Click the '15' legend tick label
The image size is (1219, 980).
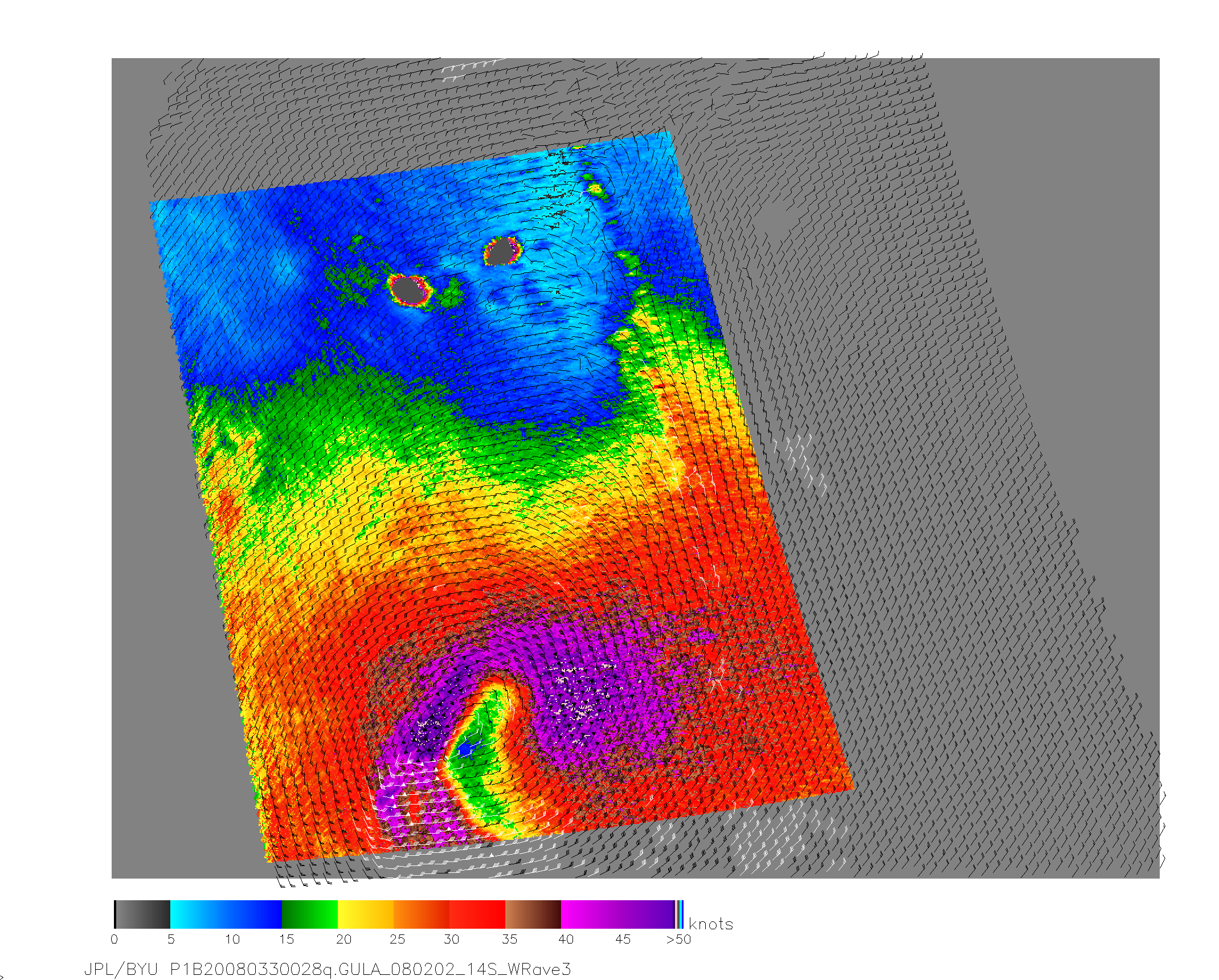[x=287, y=940]
